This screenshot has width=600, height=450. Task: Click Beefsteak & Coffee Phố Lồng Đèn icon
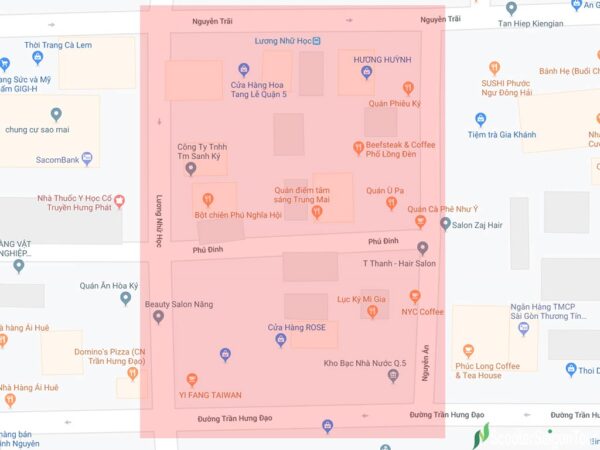358,149
